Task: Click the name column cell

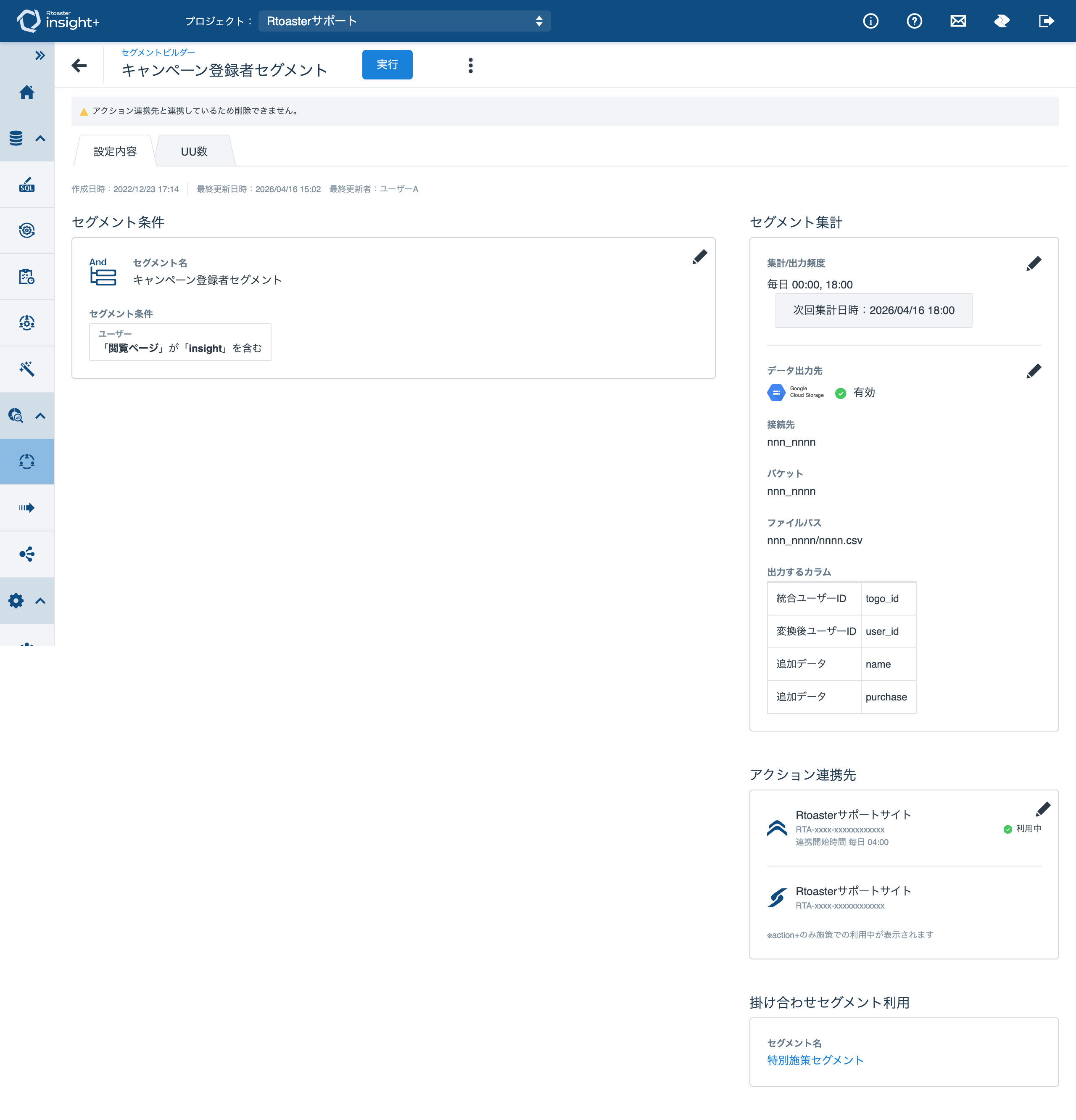Action: pos(888,664)
